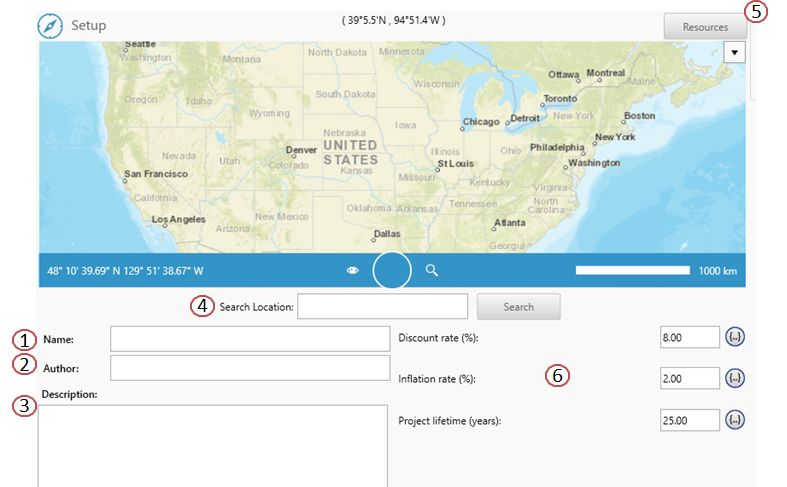Click inside the Description text area
Screen dimensions: 787x487
tap(212, 445)
